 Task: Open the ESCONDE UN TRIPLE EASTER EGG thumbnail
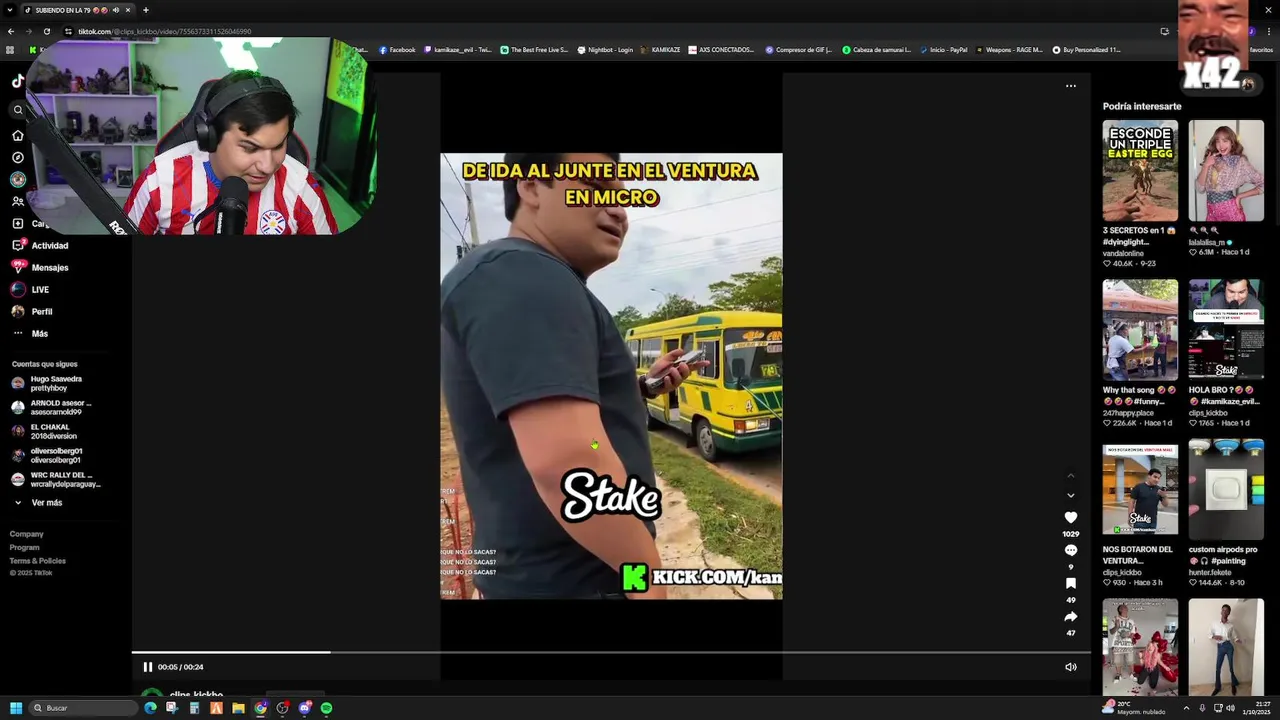(1140, 171)
